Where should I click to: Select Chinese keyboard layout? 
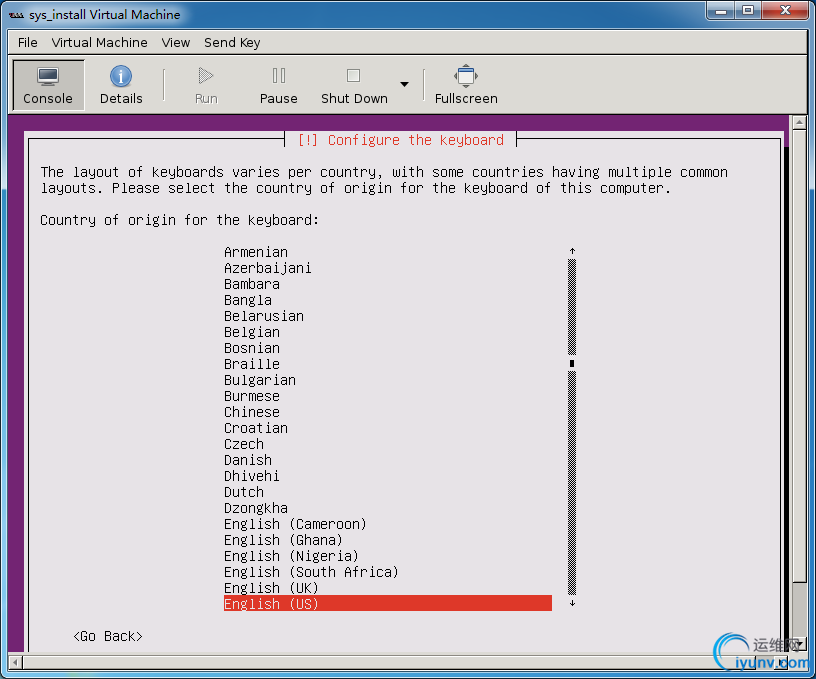point(252,412)
